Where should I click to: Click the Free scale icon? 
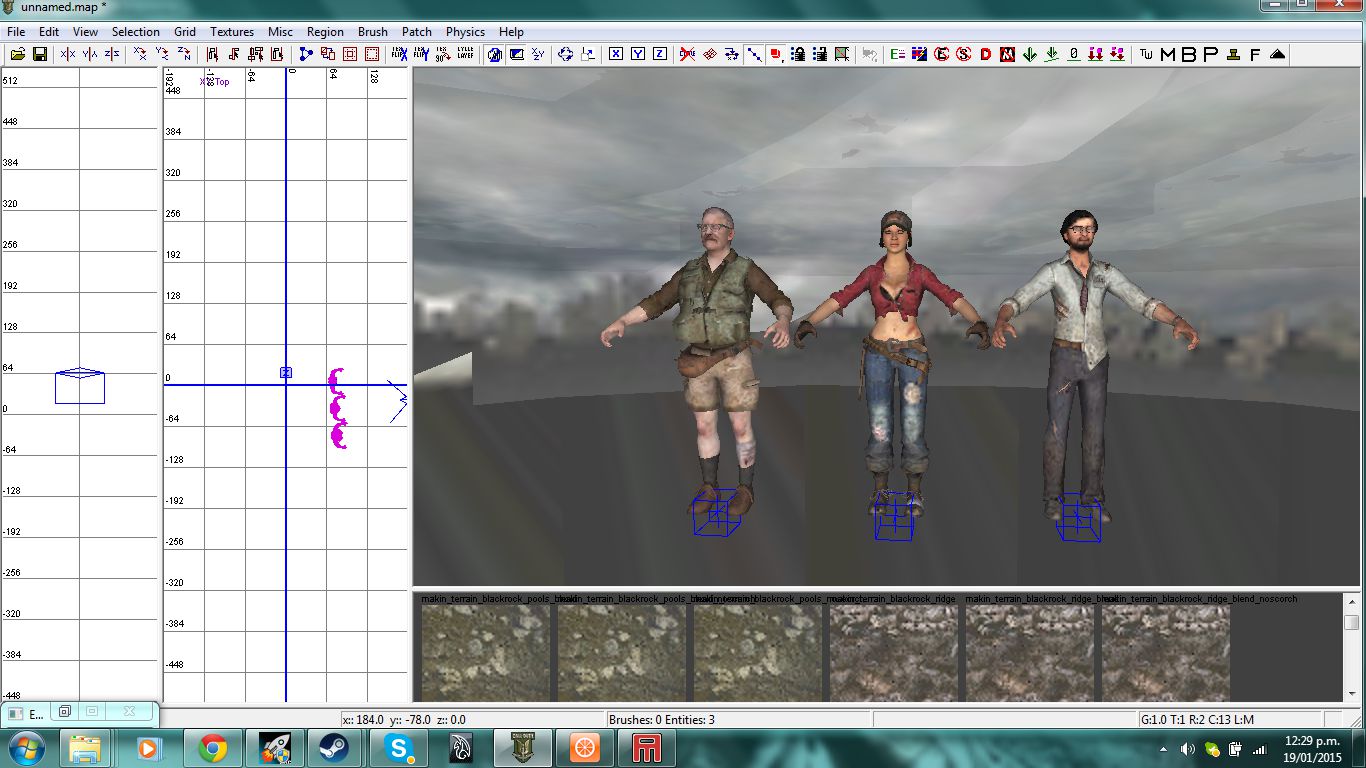pyautogui.click(x=588, y=54)
